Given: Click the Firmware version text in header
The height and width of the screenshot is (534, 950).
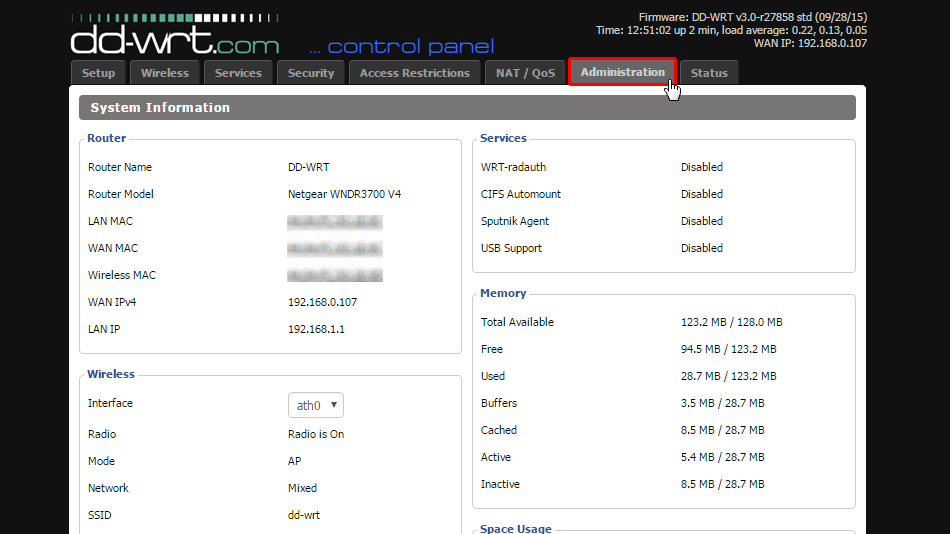Looking at the screenshot, I should 752,17.
